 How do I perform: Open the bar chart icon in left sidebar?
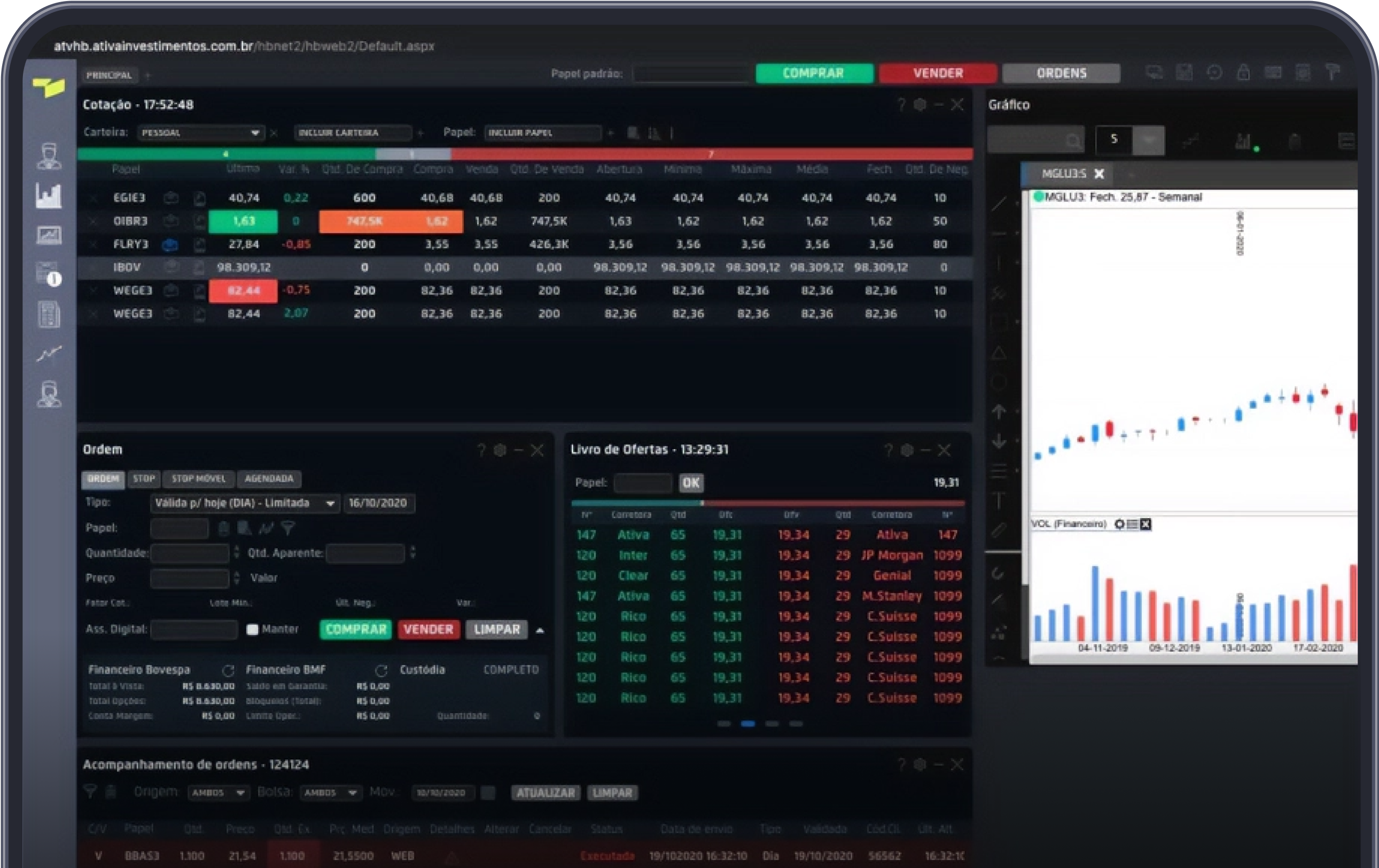(x=49, y=196)
